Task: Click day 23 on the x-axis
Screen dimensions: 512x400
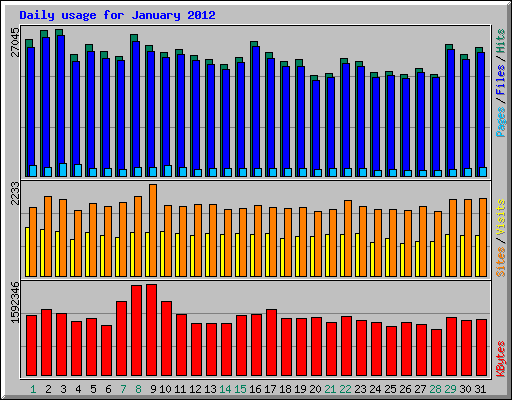Action: point(360,389)
